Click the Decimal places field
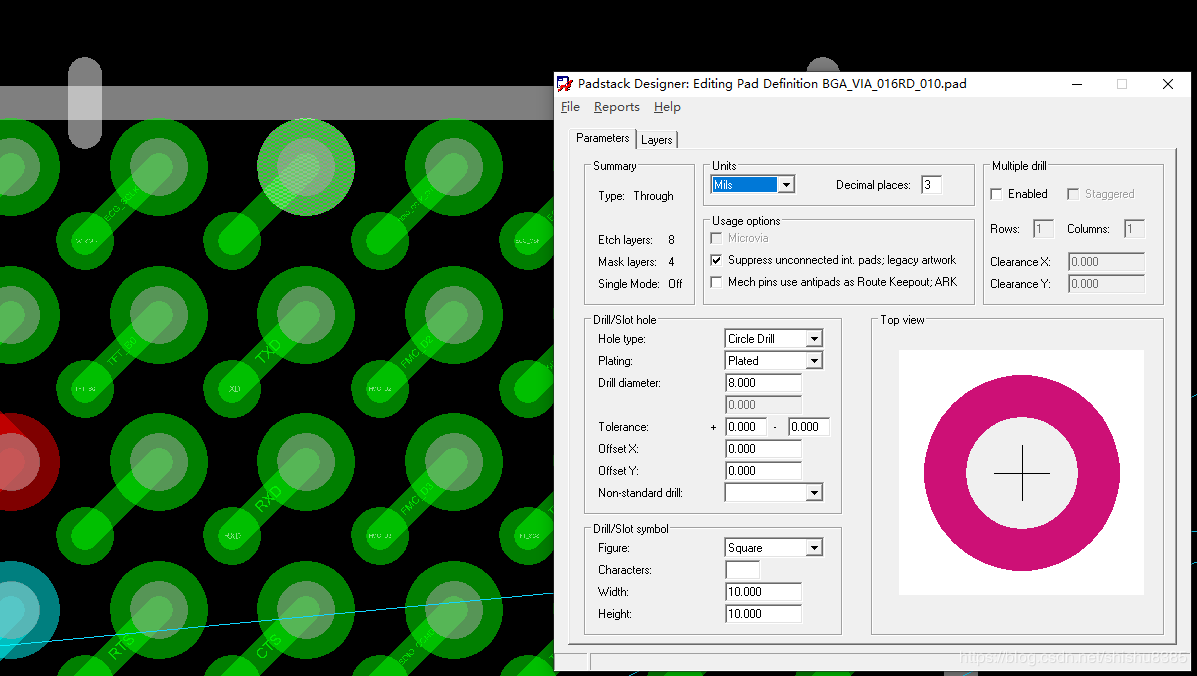 pyautogui.click(x=930, y=185)
